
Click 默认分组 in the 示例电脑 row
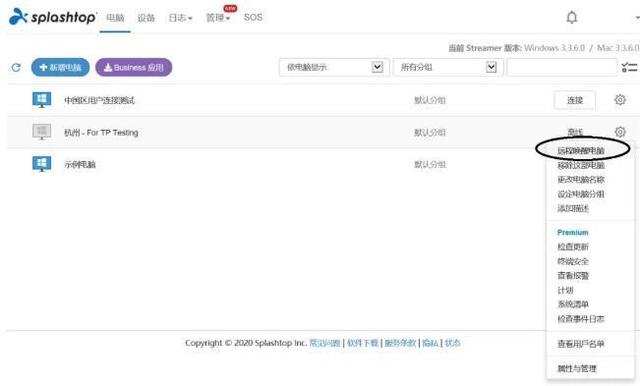click(x=430, y=164)
